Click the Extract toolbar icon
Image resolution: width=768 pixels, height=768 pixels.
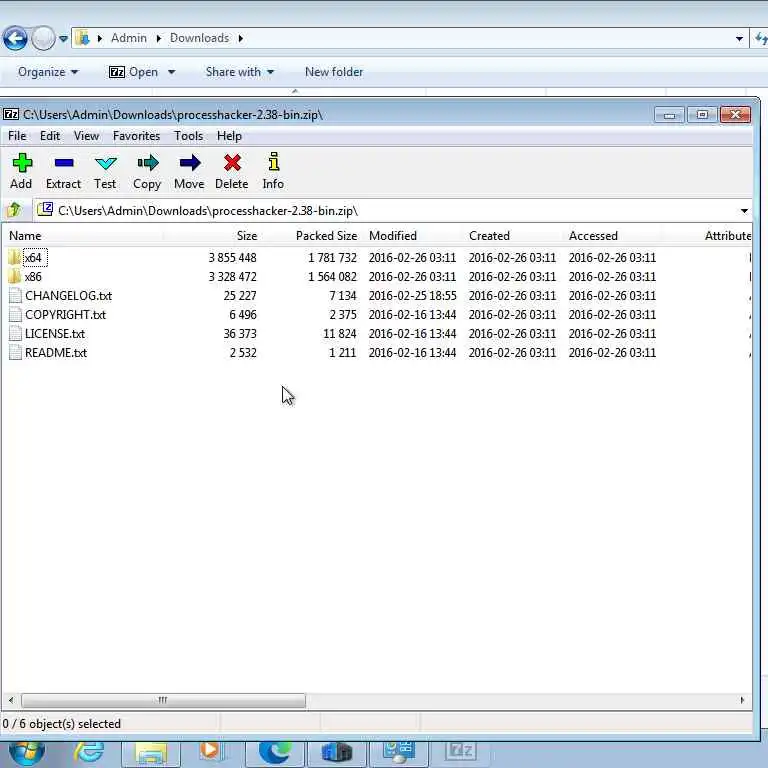point(64,163)
